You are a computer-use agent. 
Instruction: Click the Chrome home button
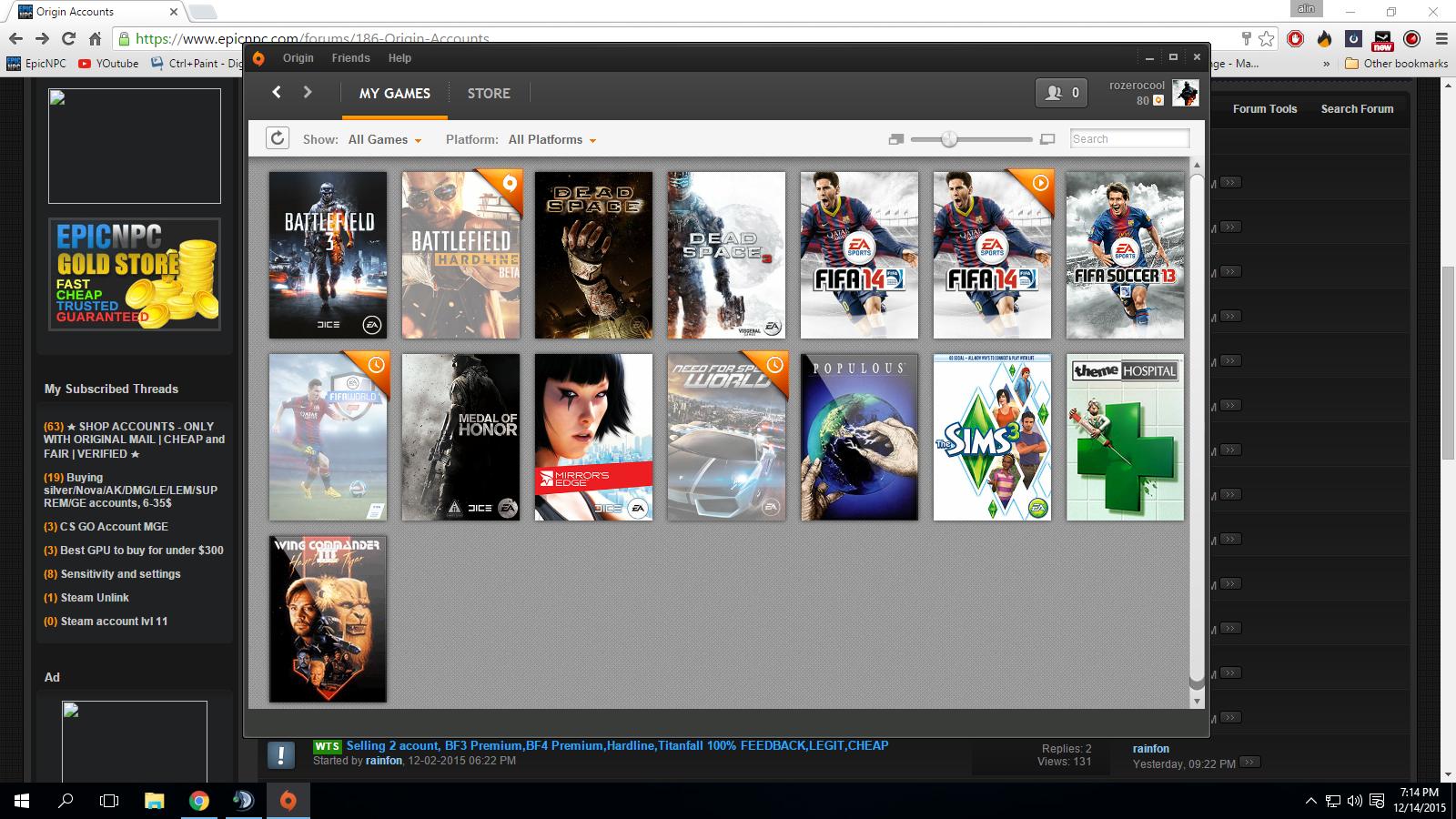click(x=95, y=38)
